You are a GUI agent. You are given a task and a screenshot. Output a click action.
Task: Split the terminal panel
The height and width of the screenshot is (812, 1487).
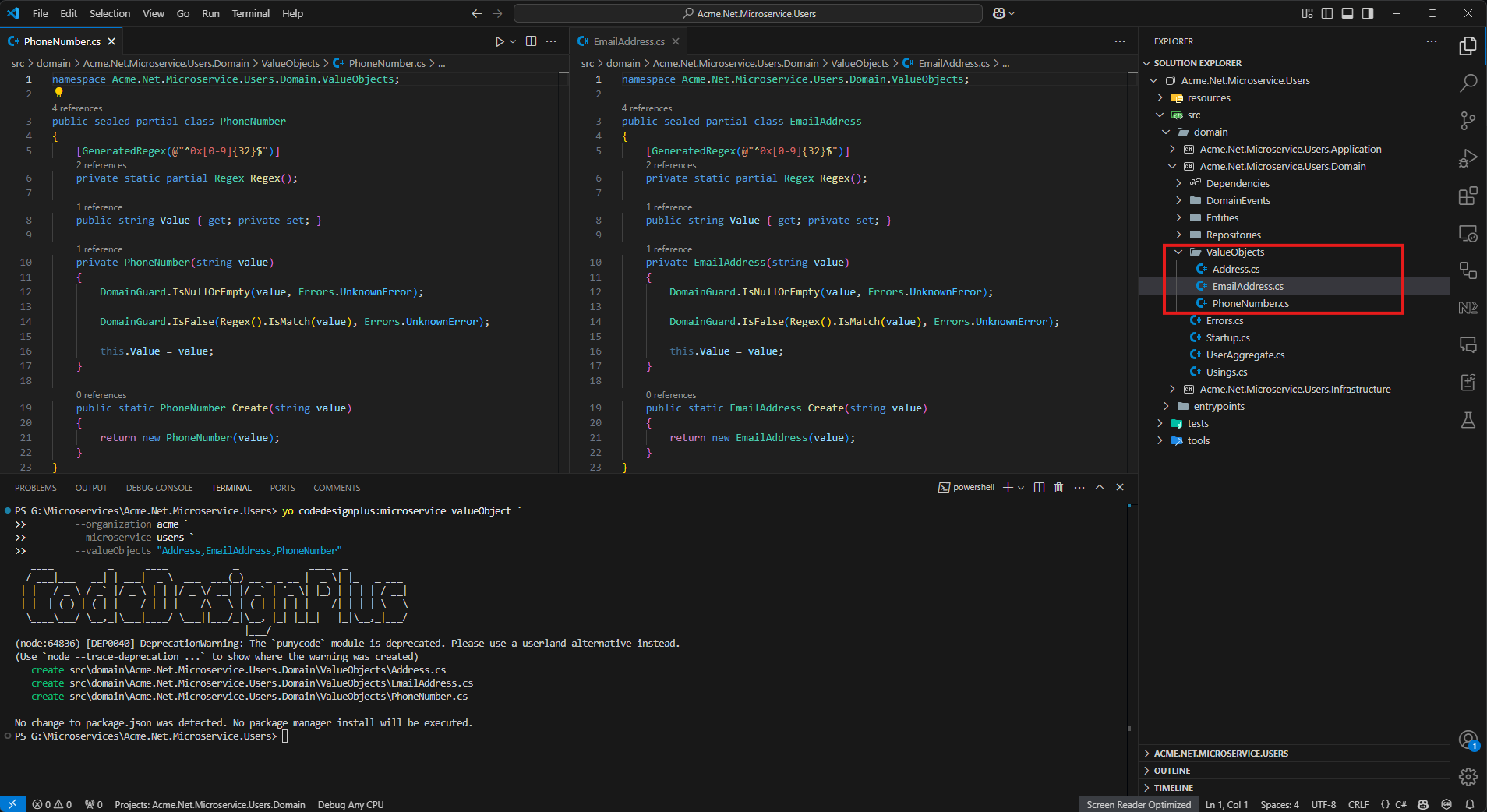click(x=1039, y=487)
